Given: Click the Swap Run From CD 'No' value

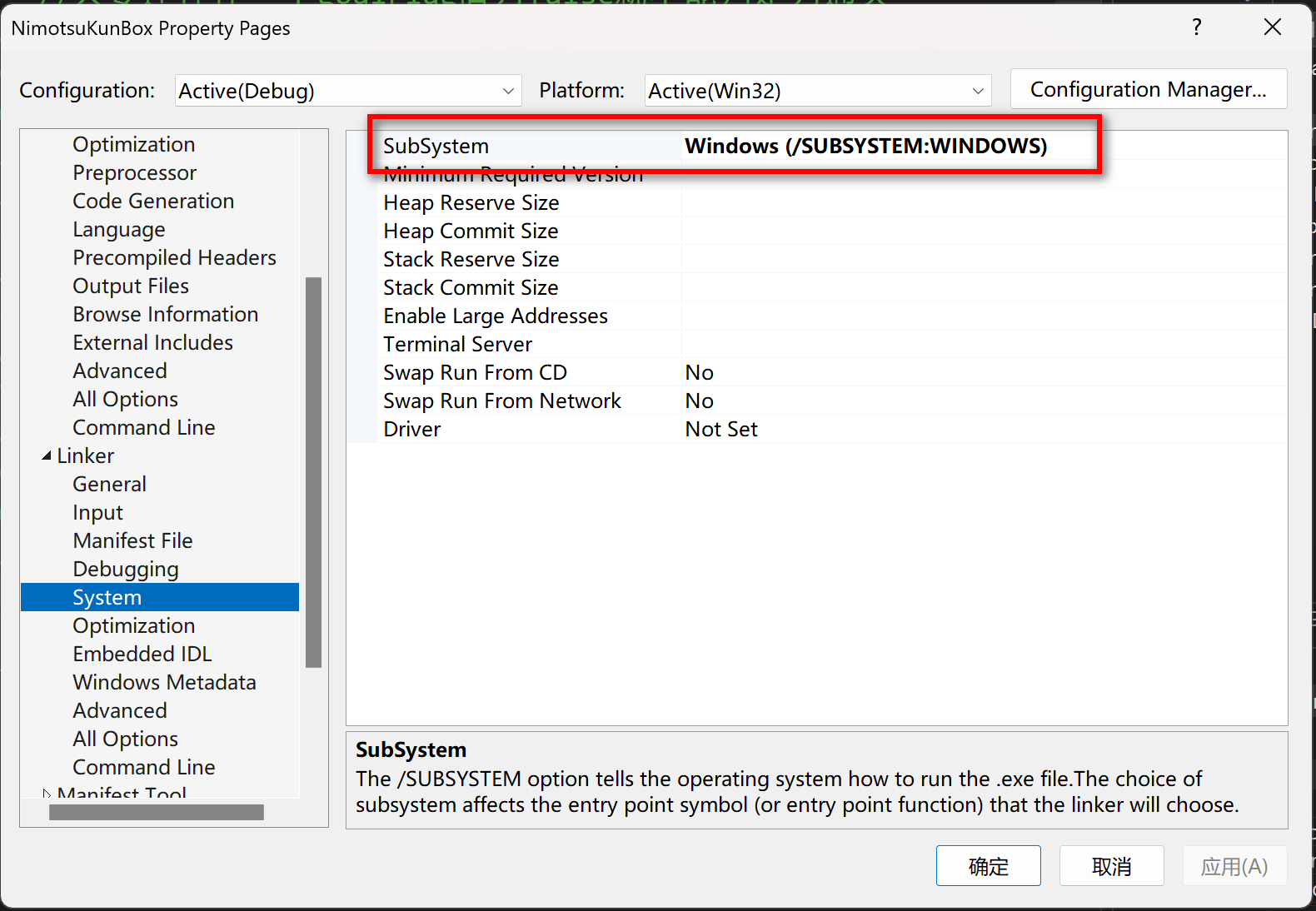Looking at the screenshot, I should [x=699, y=372].
